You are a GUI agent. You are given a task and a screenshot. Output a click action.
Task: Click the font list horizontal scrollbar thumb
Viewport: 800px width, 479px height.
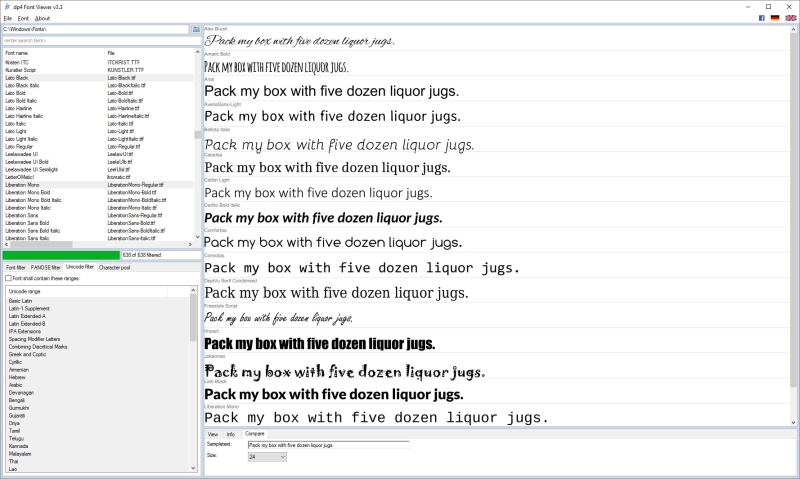(41, 244)
